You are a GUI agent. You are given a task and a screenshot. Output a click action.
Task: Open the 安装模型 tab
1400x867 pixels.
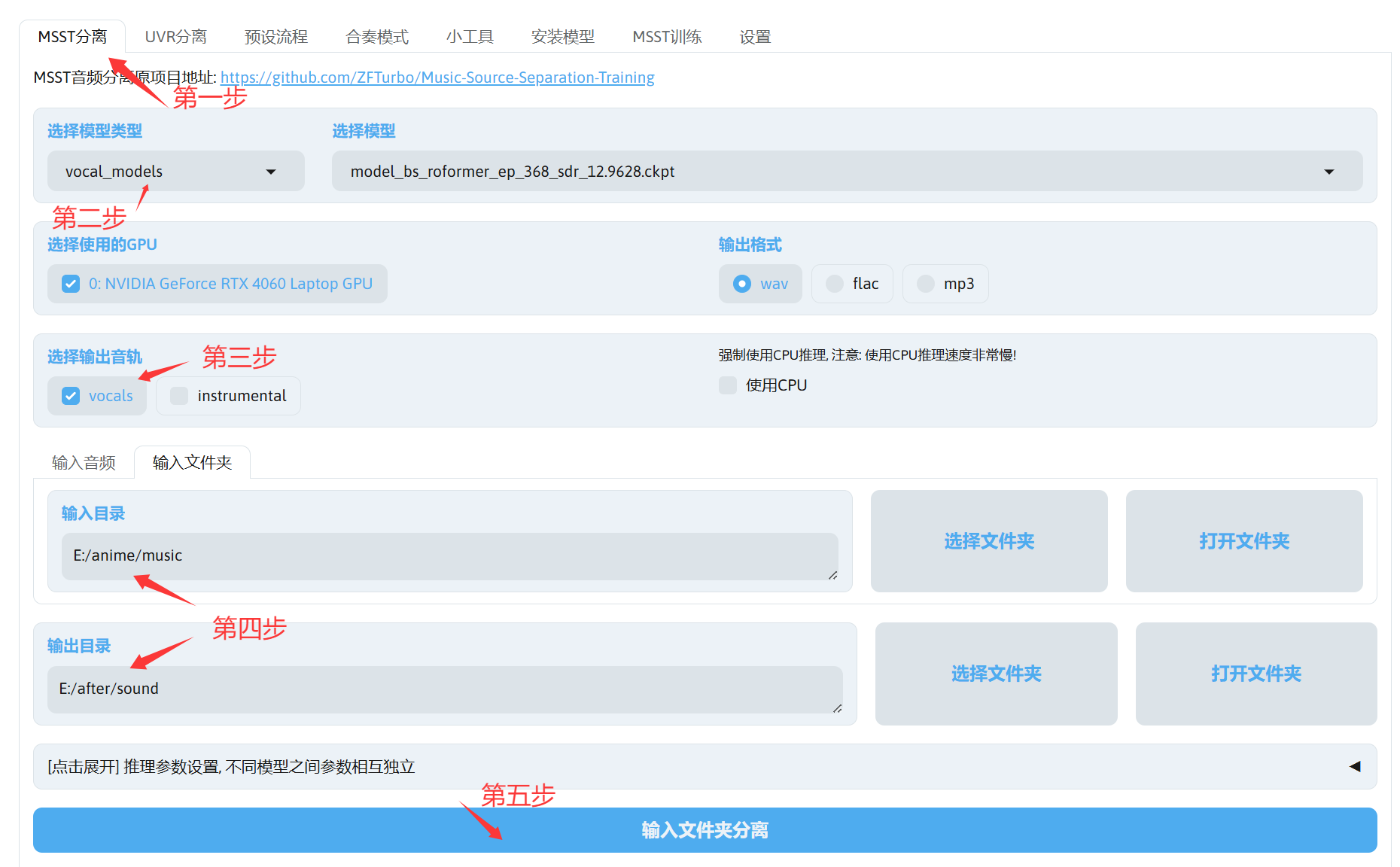[x=562, y=37]
